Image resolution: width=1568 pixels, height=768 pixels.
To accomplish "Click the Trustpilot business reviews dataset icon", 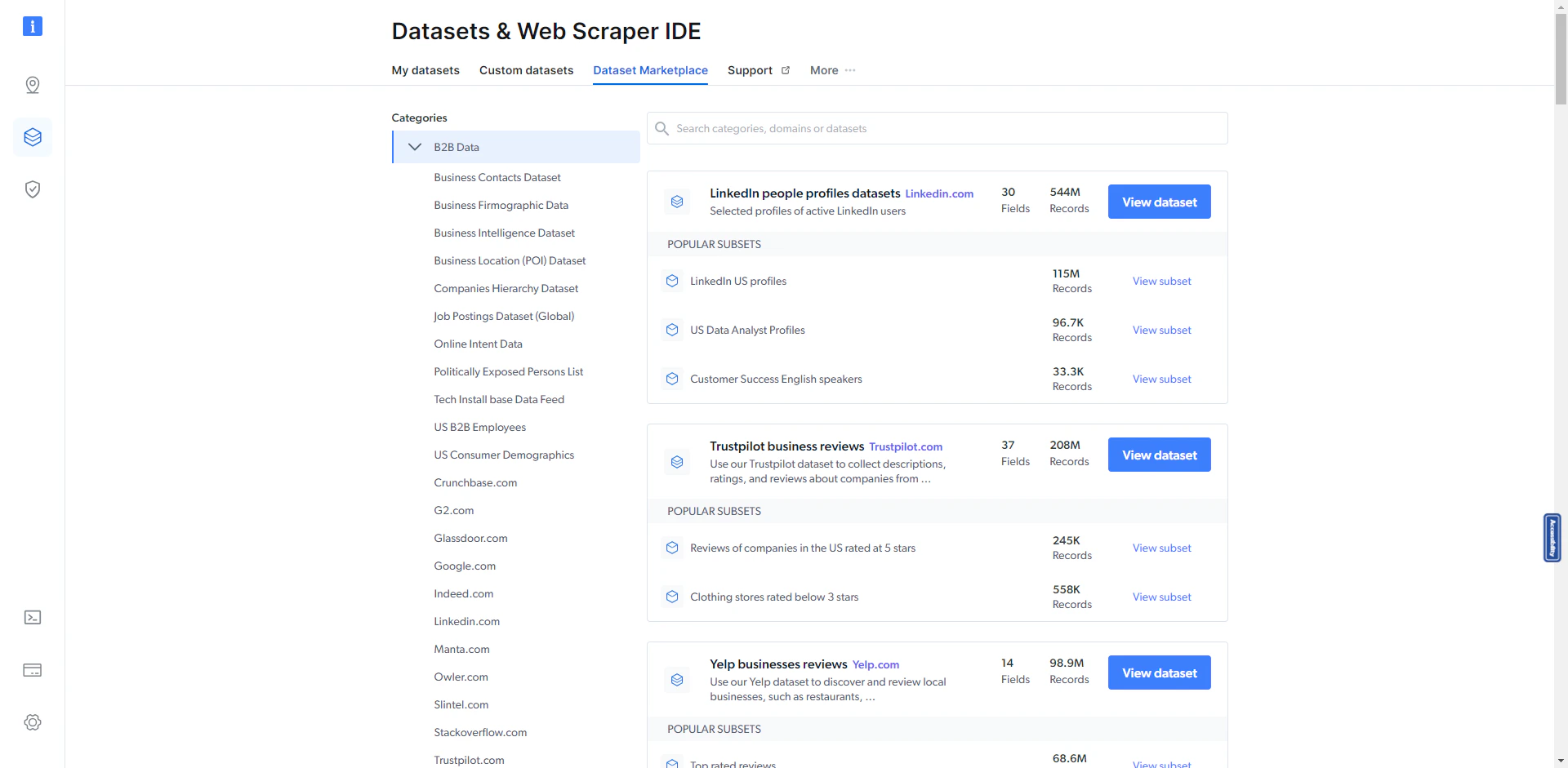I will (677, 462).
